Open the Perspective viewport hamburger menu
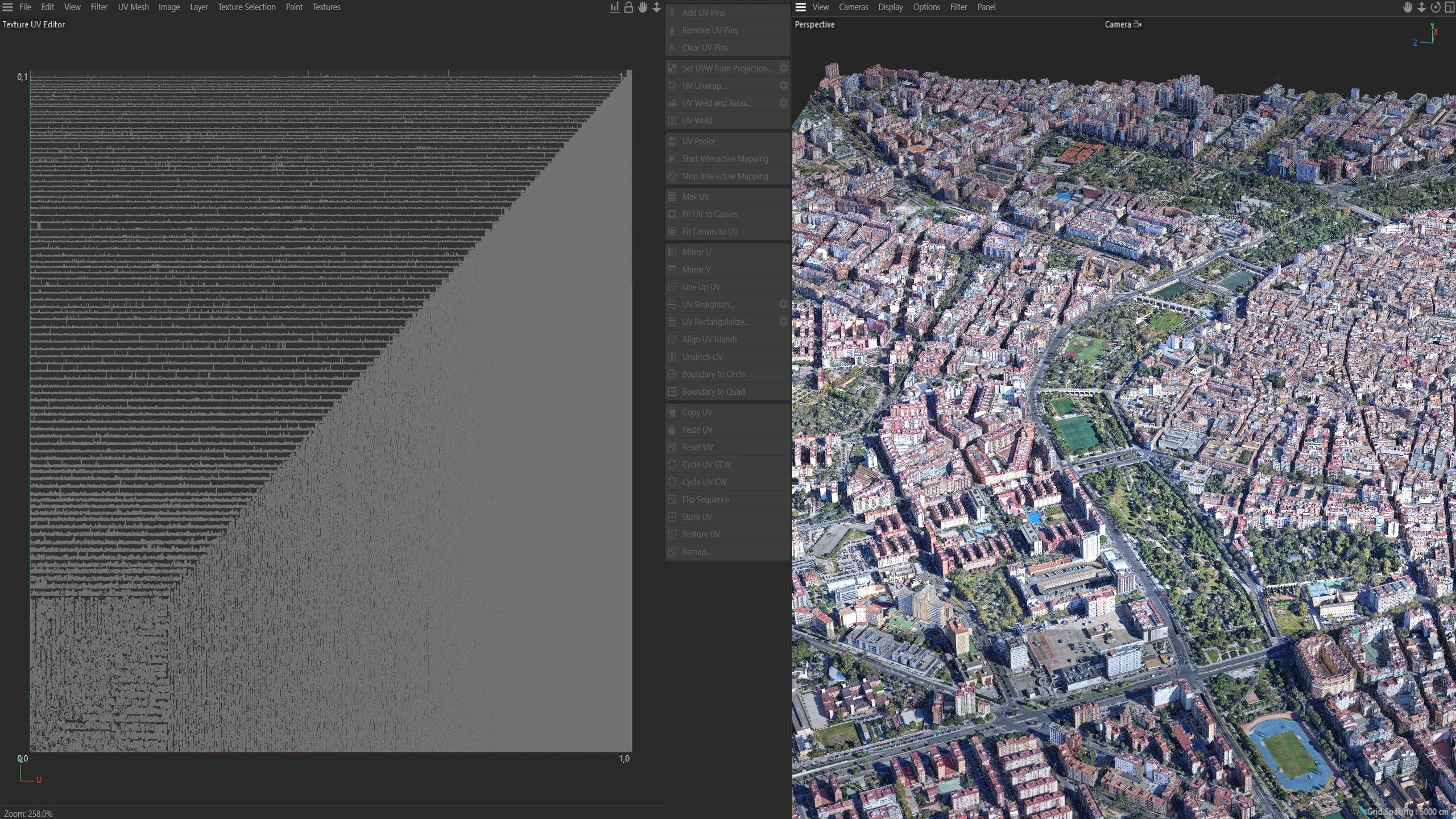This screenshot has height=819, width=1456. [x=800, y=7]
